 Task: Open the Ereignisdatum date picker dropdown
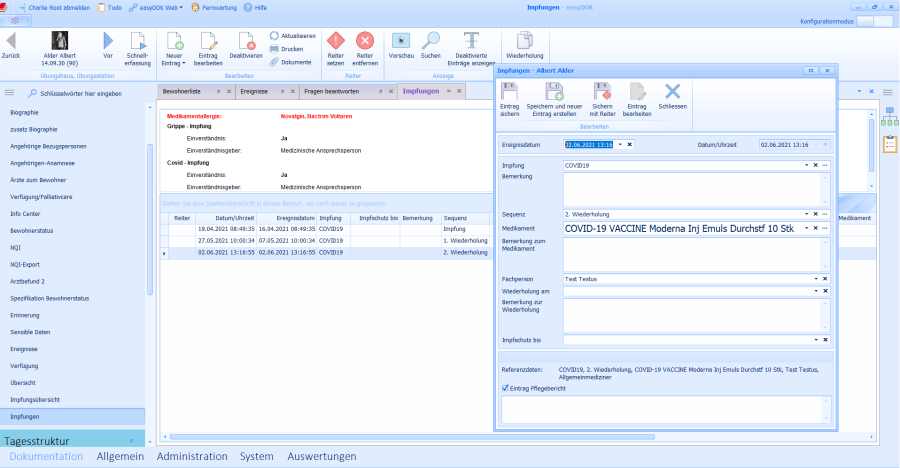[x=620, y=145]
